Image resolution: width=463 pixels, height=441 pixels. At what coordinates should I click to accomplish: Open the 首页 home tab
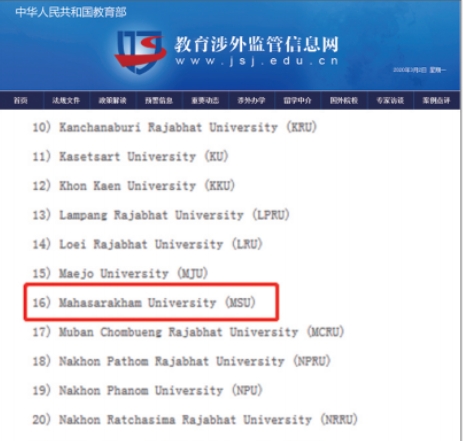tap(21, 100)
